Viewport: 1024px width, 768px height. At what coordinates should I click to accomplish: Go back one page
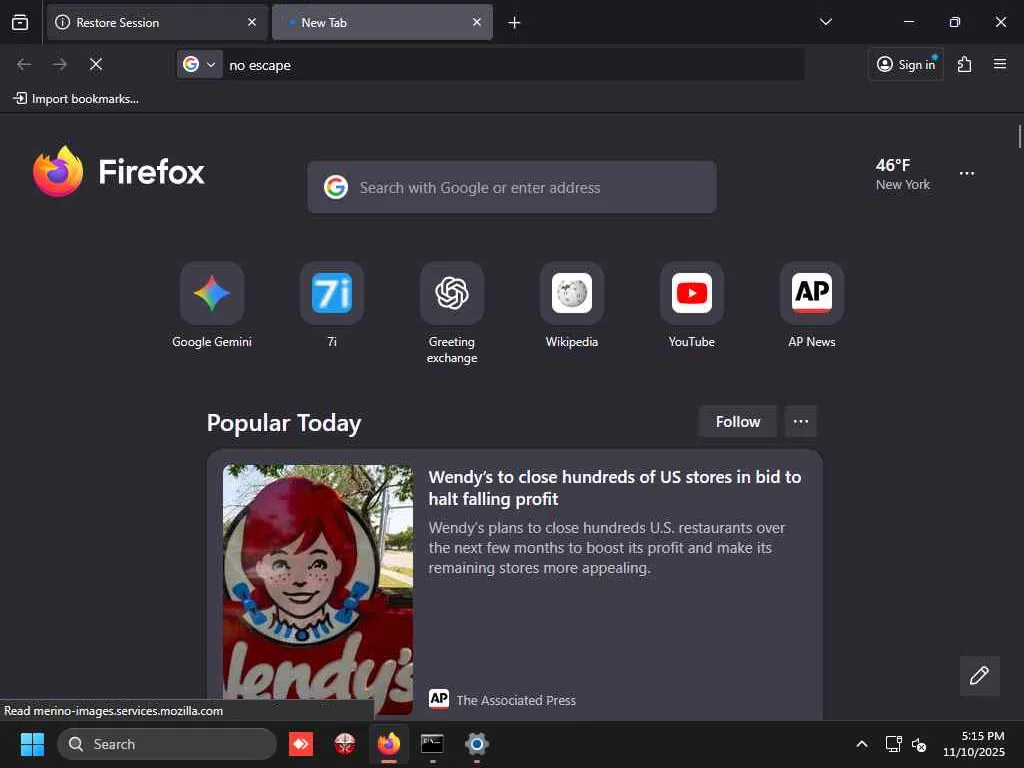click(24, 64)
